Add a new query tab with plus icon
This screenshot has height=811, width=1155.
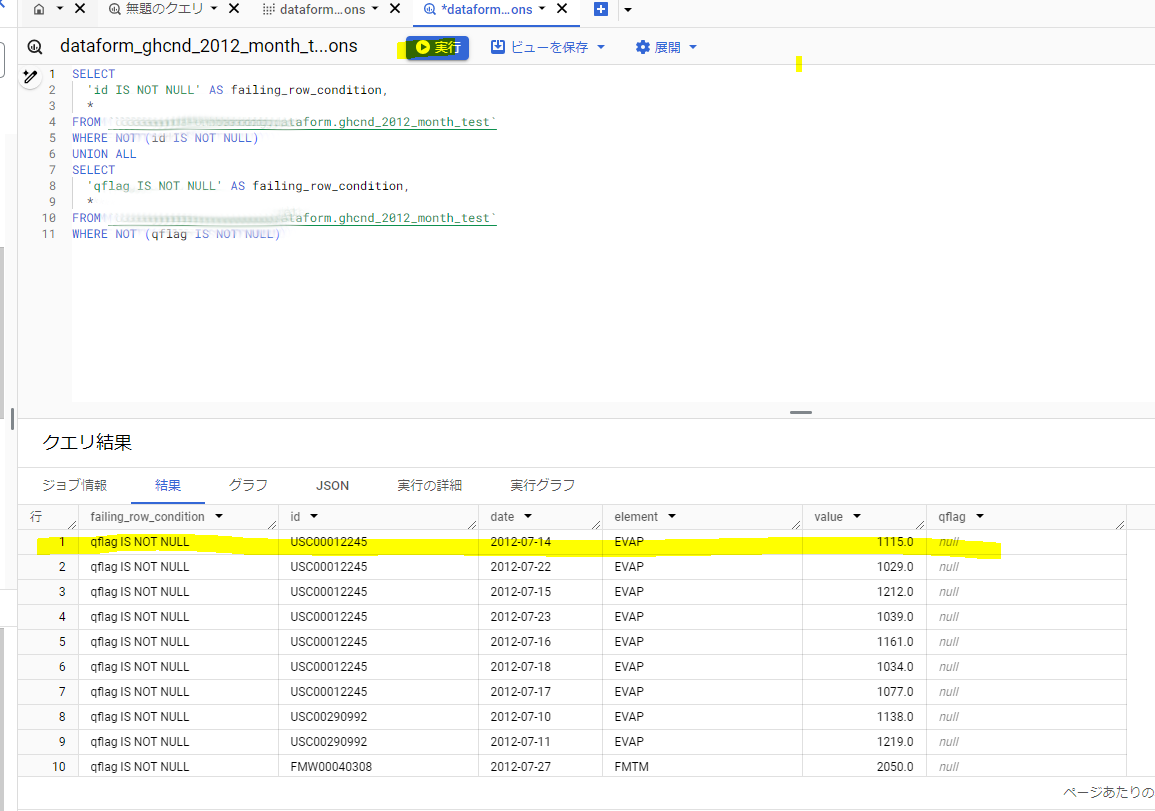tap(601, 10)
